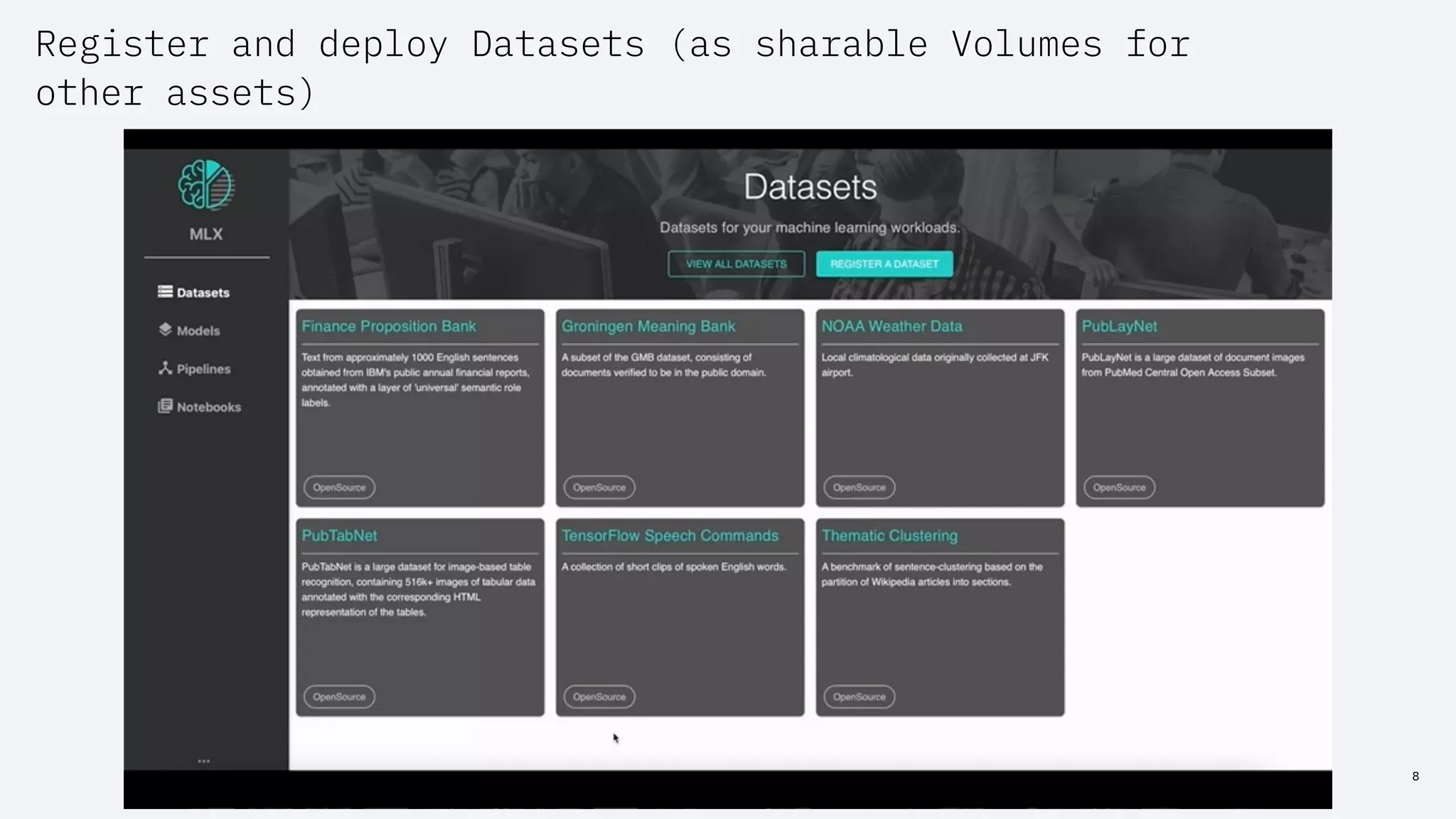This screenshot has height=819, width=1456.
Task: Open the Groningen Meaning Bank dataset
Action: pyautogui.click(x=648, y=326)
